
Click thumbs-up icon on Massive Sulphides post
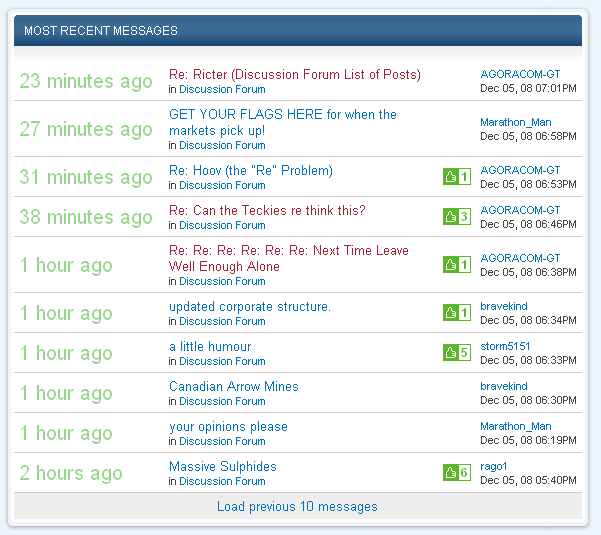(x=450, y=473)
